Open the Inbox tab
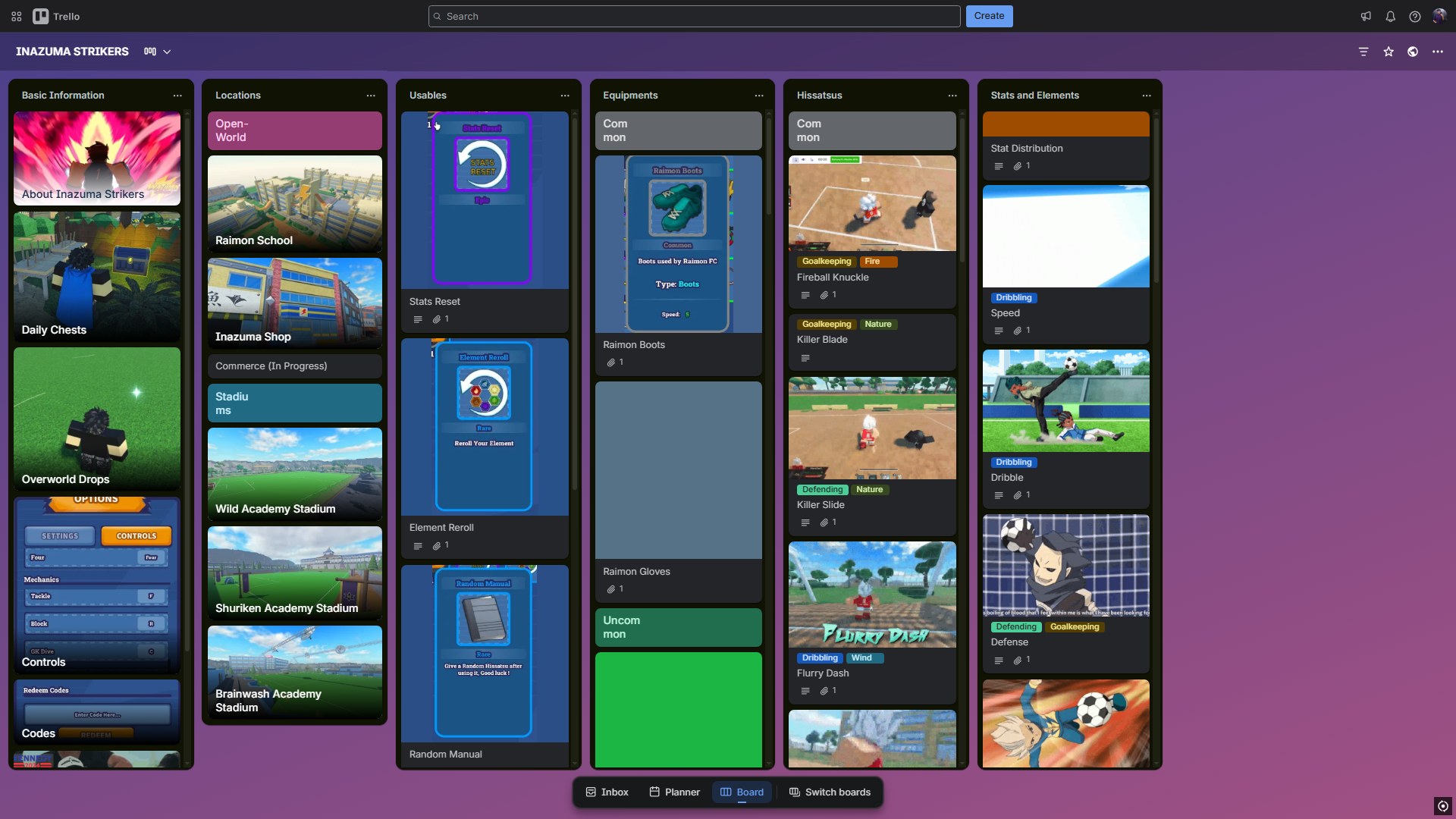Image resolution: width=1456 pixels, height=819 pixels. [x=606, y=792]
